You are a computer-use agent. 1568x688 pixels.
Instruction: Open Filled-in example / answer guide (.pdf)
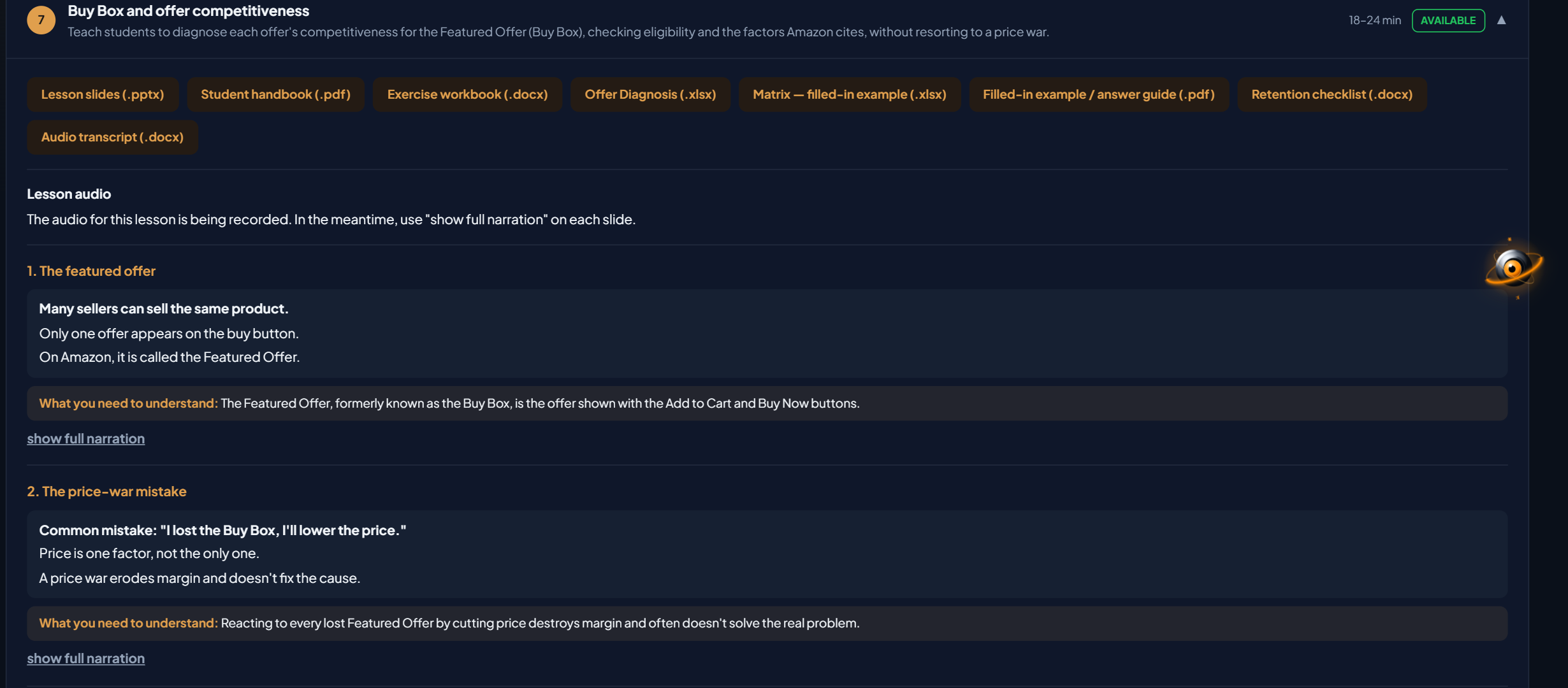(1099, 94)
